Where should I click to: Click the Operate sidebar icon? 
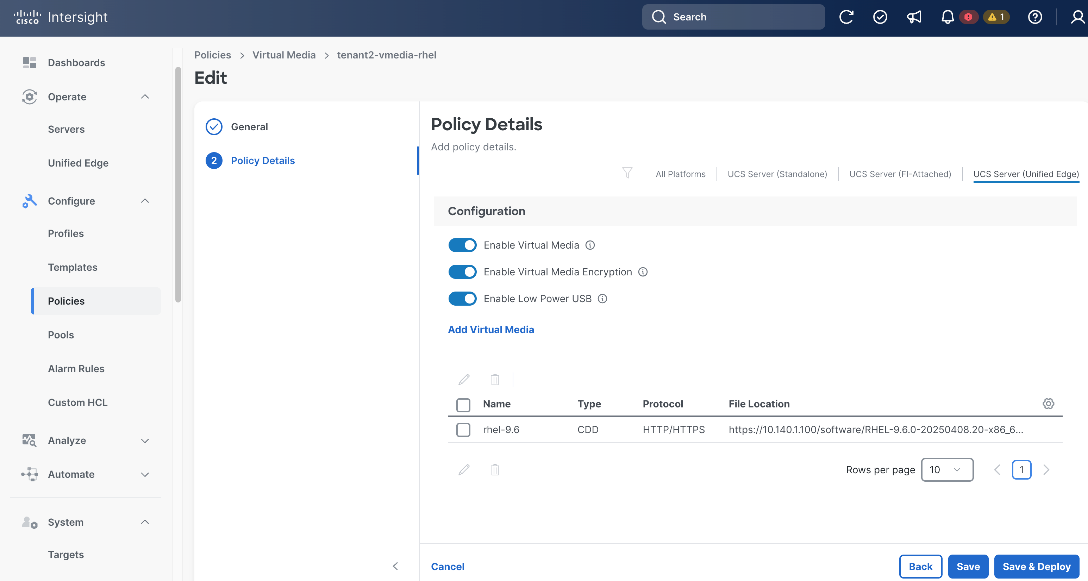coord(29,96)
